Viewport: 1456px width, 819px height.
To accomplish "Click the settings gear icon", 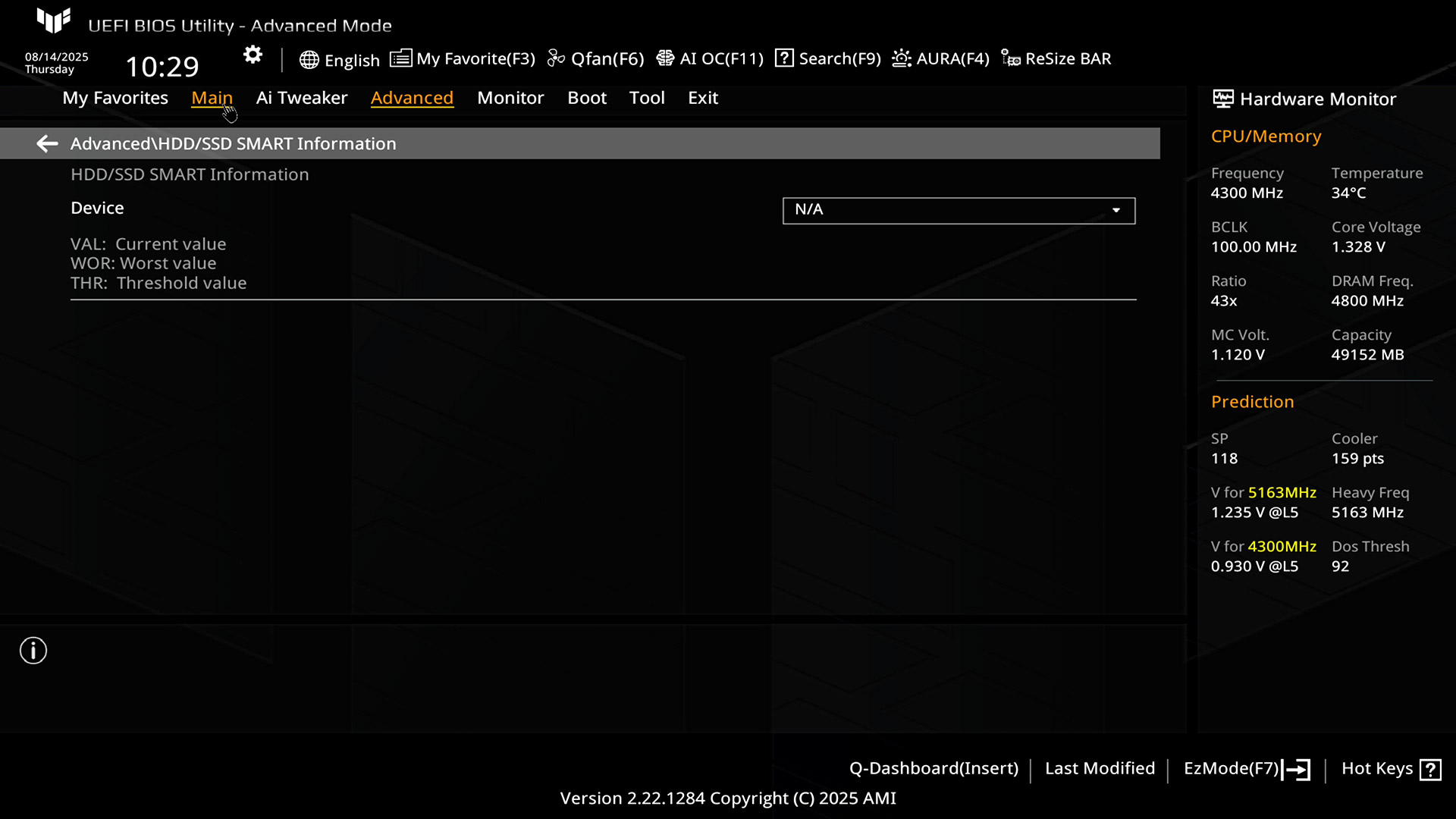I will 253,55.
